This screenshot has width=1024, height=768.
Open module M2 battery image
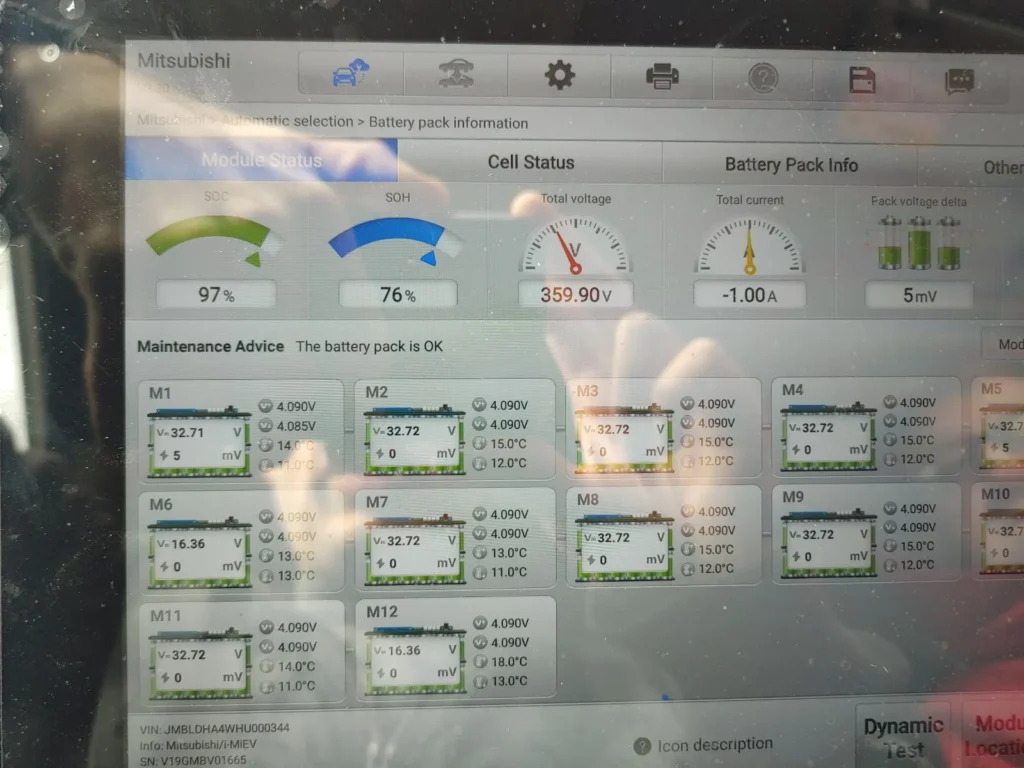[x=414, y=439]
